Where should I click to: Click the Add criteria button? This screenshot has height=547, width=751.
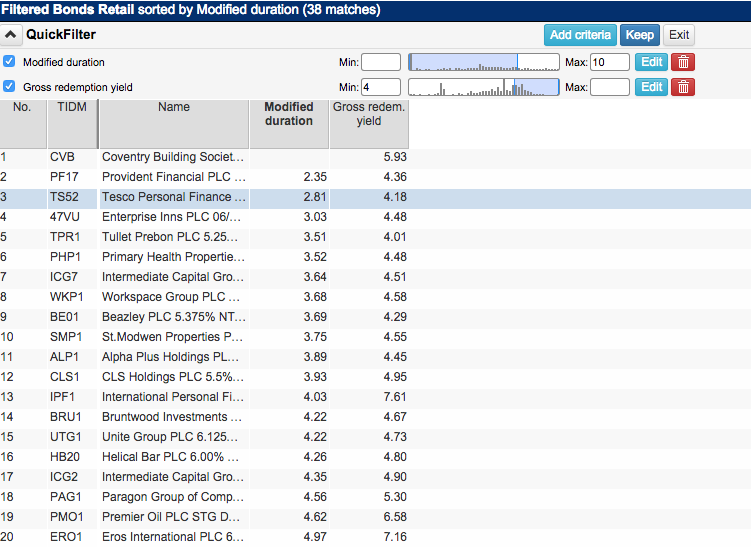click(x=580, y=35)
